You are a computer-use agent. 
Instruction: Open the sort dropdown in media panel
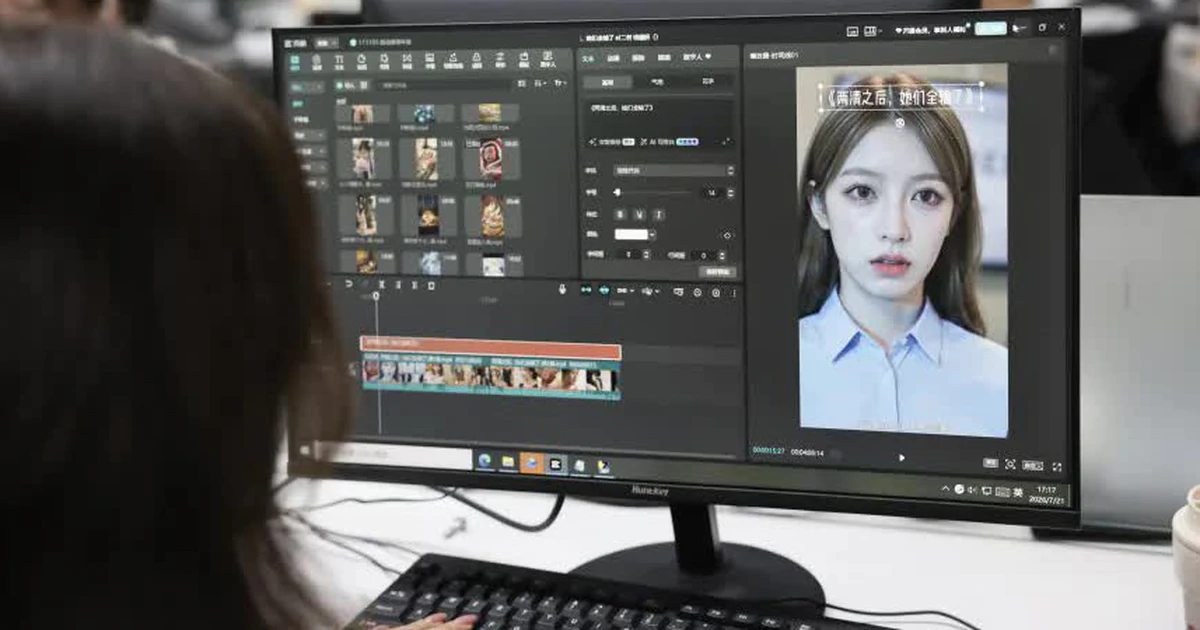click(539, 85)
